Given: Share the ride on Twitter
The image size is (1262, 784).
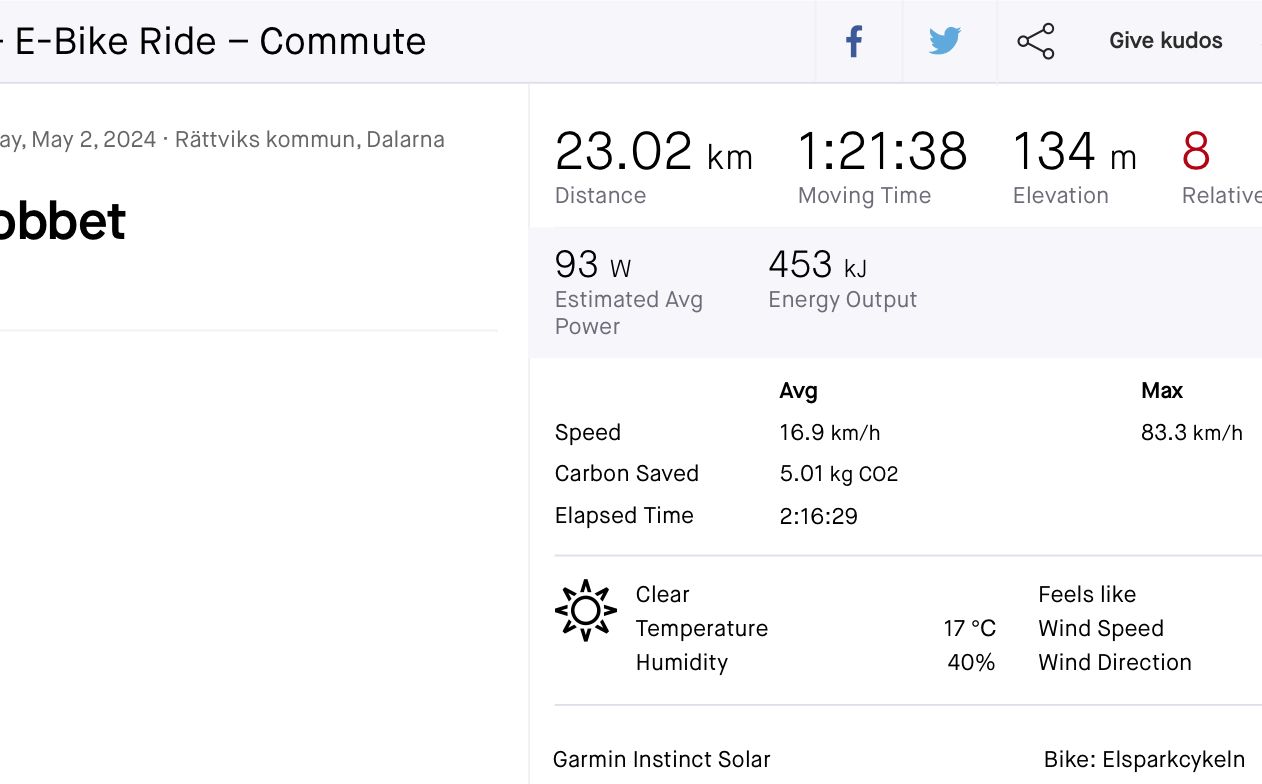Looking at the screenshot, I should (944, 42).
